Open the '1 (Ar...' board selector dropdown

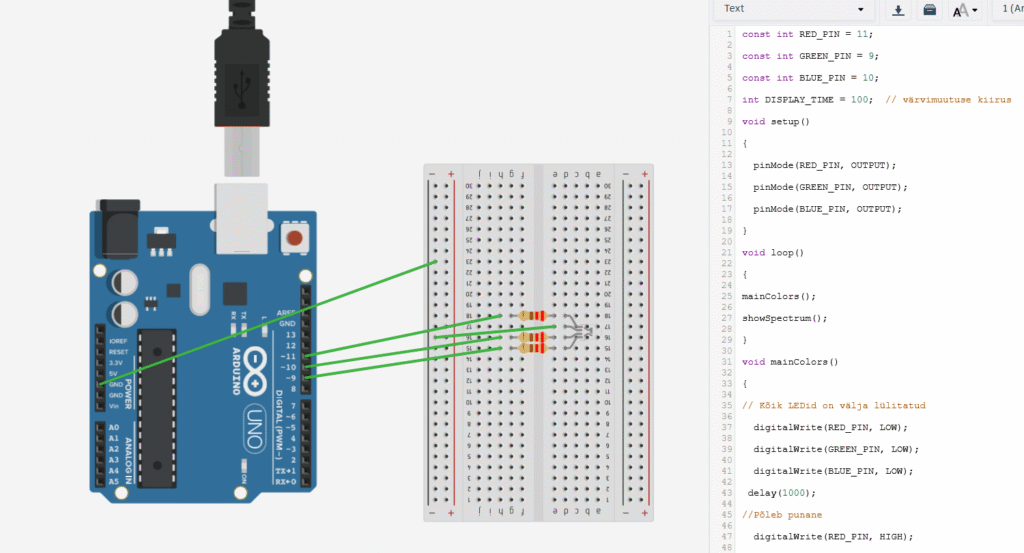(x=1010, y=9)
